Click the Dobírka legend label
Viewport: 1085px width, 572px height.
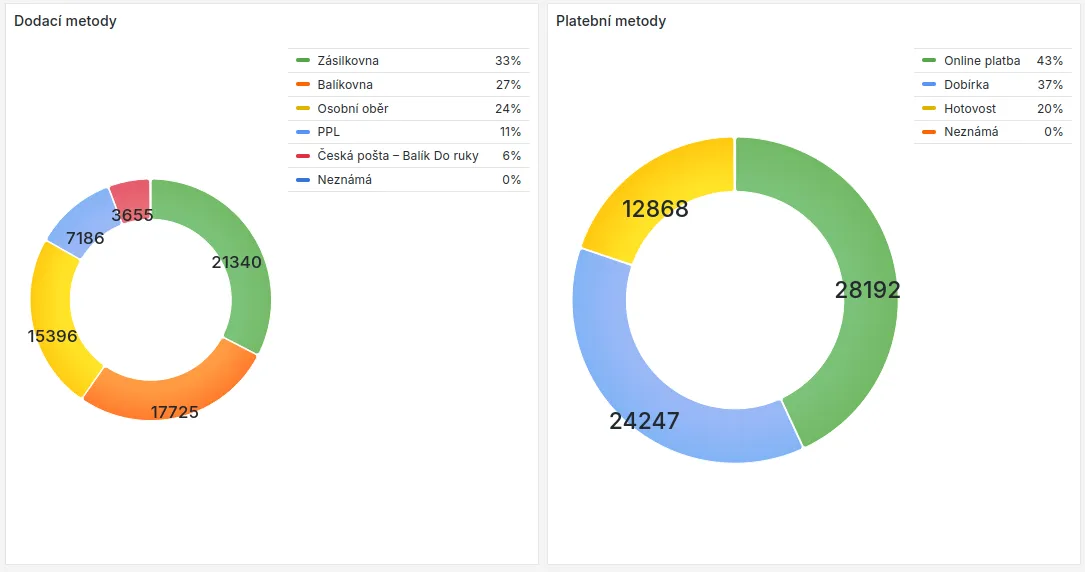(966, 85)
